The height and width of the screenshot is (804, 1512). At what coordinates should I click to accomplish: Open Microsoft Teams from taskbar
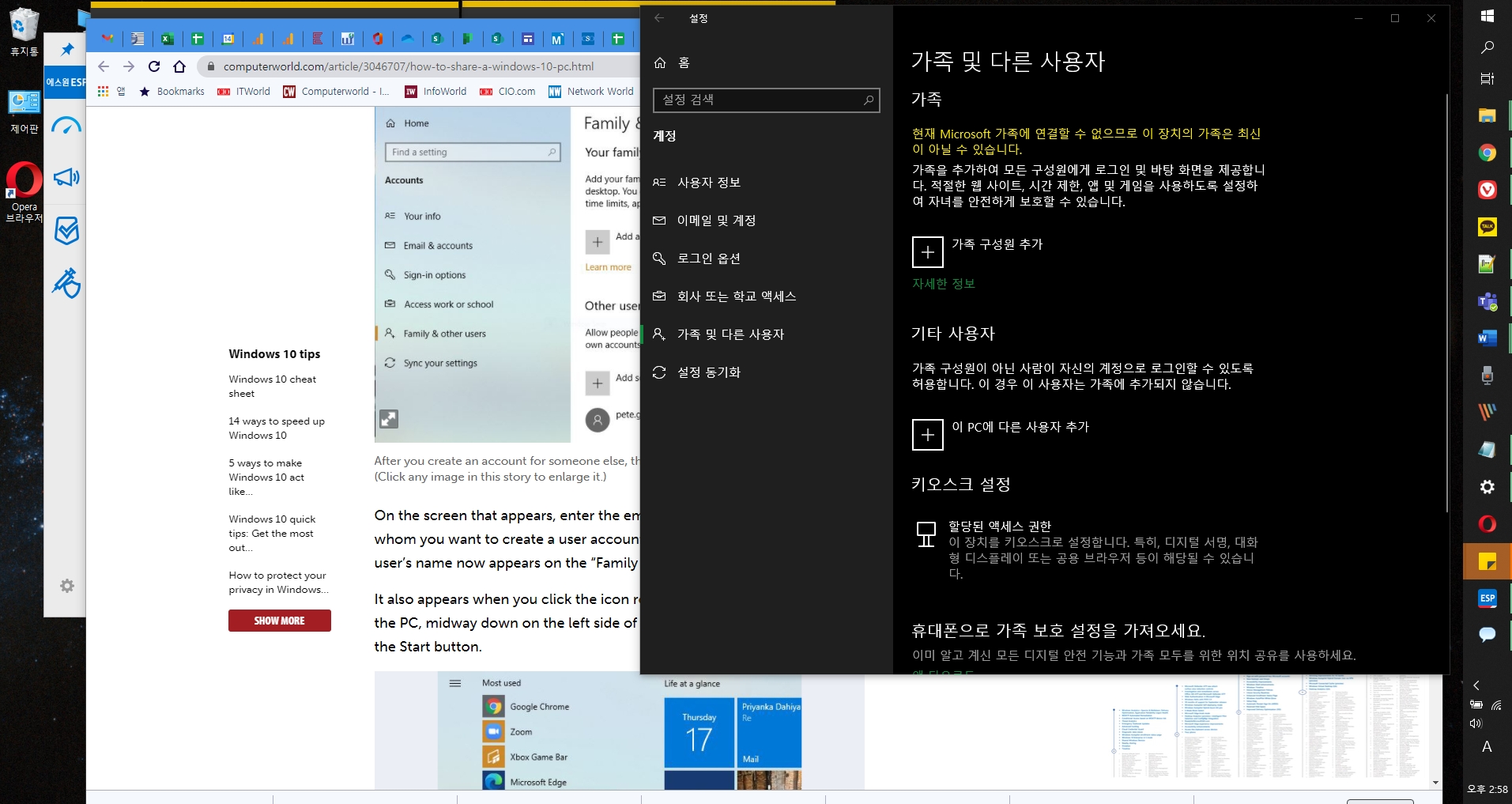coord(1487,301)
